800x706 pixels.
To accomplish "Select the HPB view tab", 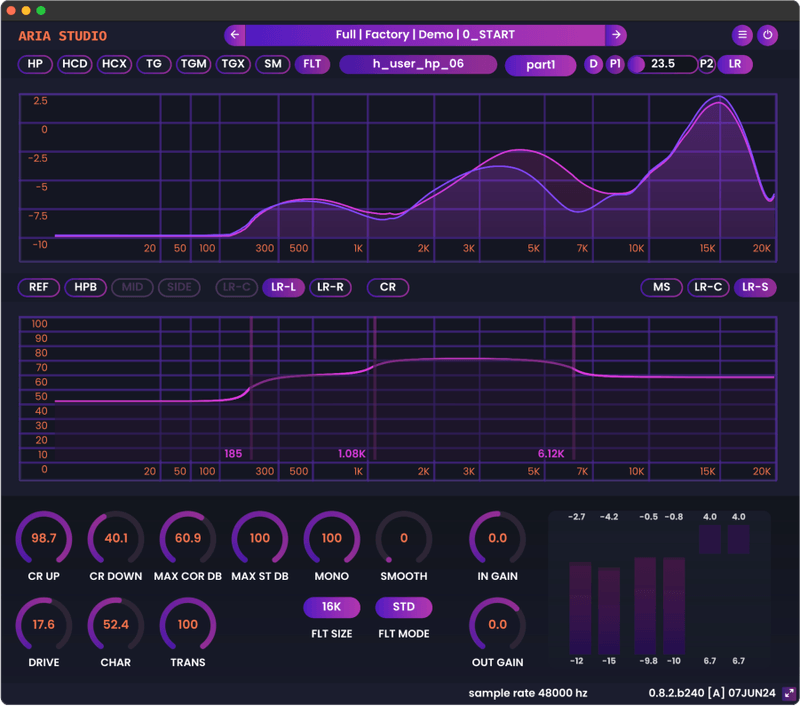I will pyautogui.click(x=86, y=287).
